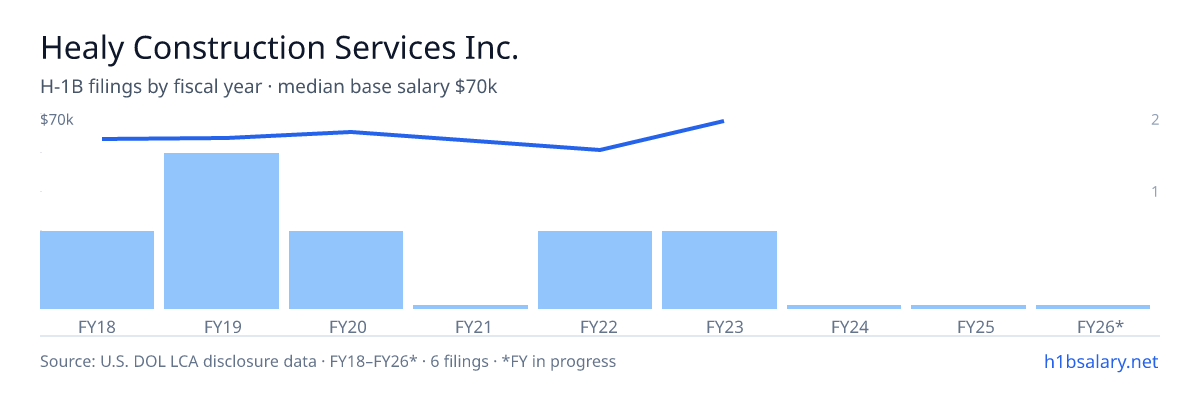Click the FY23 filings bar
The width and height of the screenshot is (1200, 400).
[719, 270]
